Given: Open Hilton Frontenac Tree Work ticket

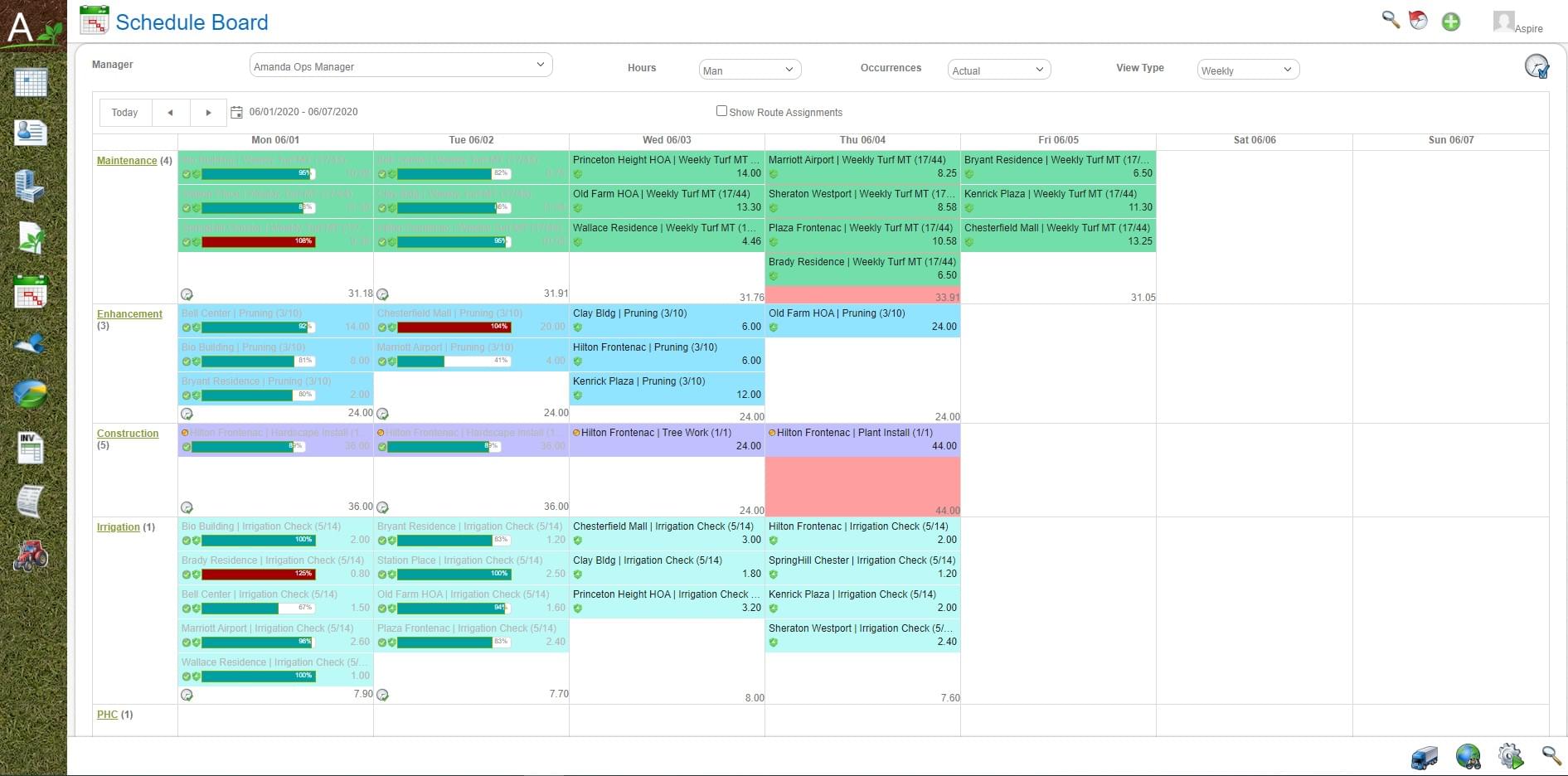Looking at the screenshot, I should 667,439.
